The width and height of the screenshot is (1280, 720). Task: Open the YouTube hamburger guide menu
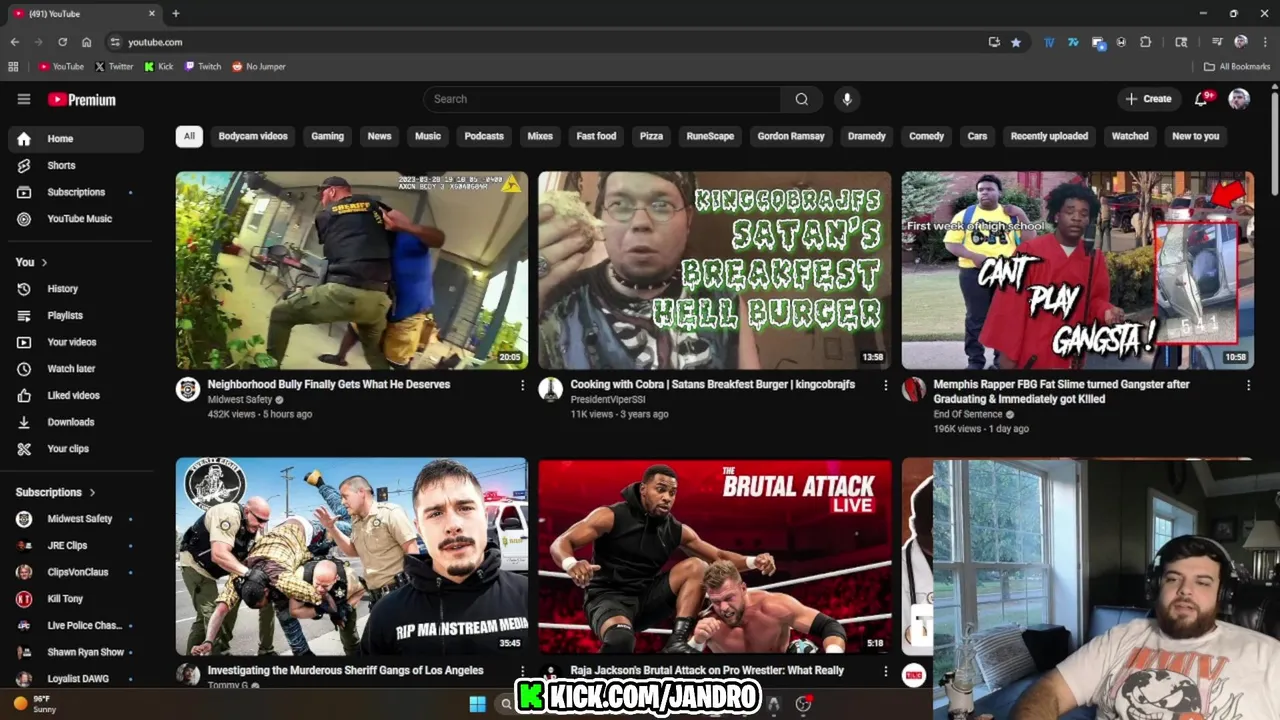pos(24,99)
